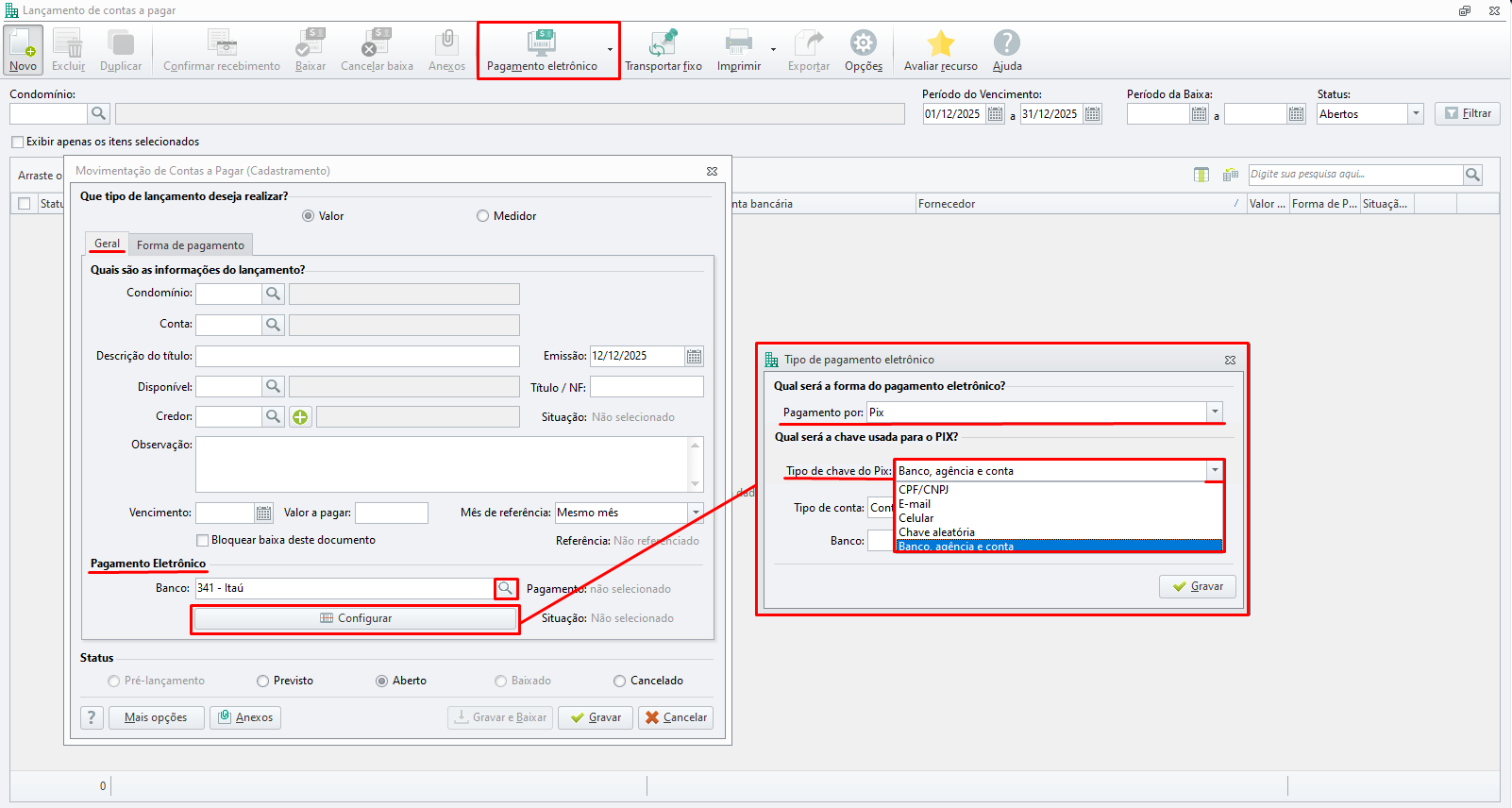The image size is (1512, 808).
Task: Check Bloquear baixa deste documento
Action: click(x=202, y=541)
